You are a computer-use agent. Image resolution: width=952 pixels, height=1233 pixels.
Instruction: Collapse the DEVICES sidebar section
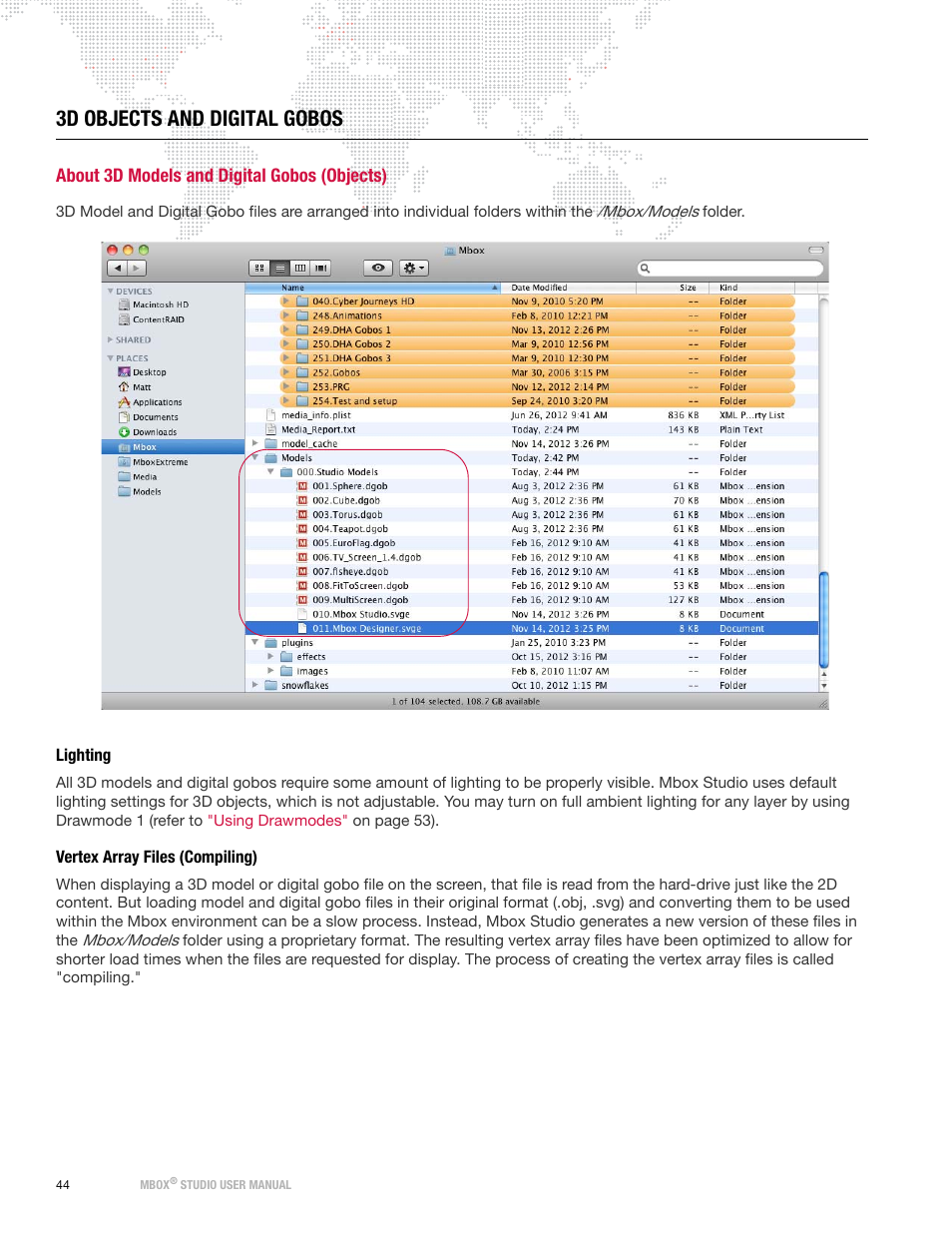pyautogui.click(x=110, y=292)
